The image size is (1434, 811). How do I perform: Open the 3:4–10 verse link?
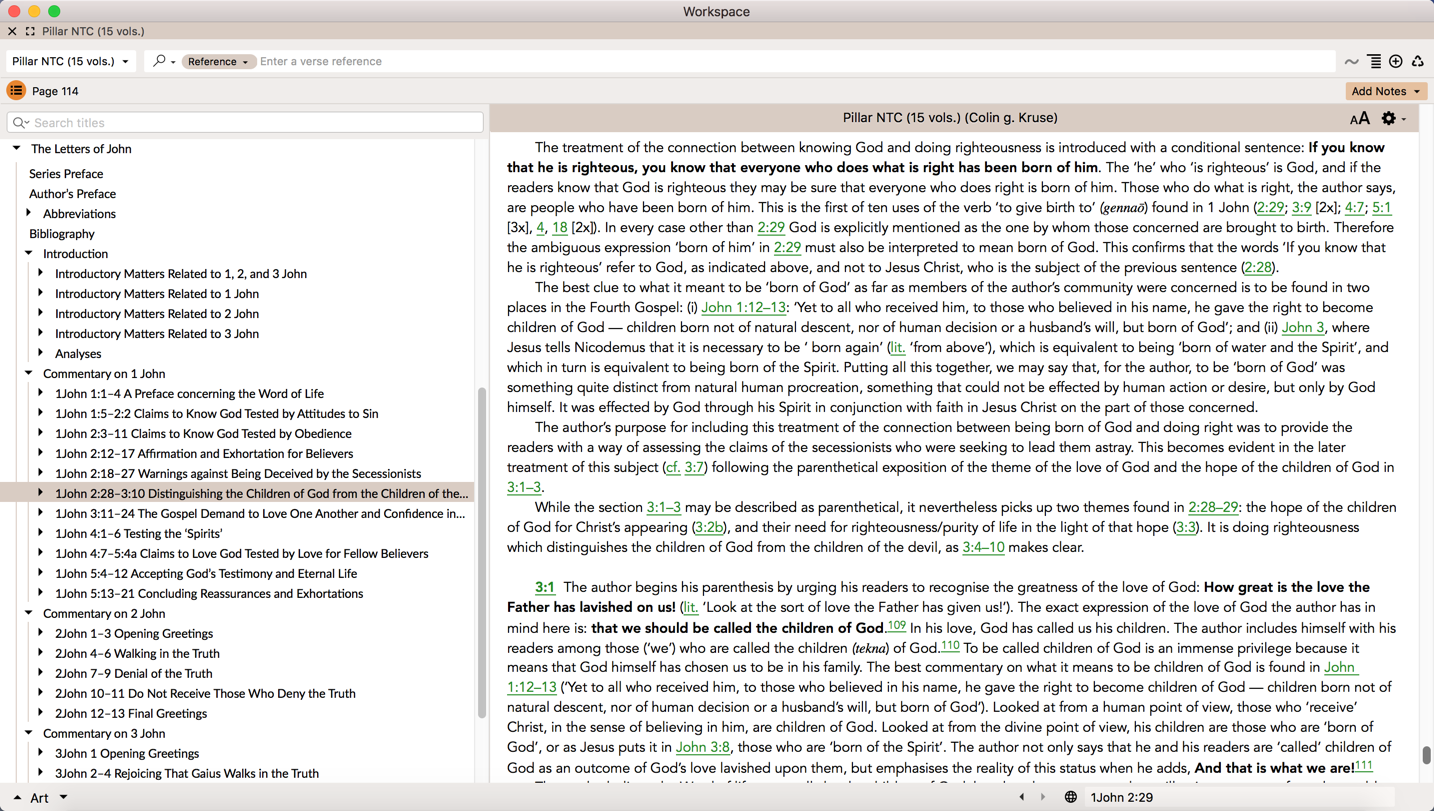[983, 547]
